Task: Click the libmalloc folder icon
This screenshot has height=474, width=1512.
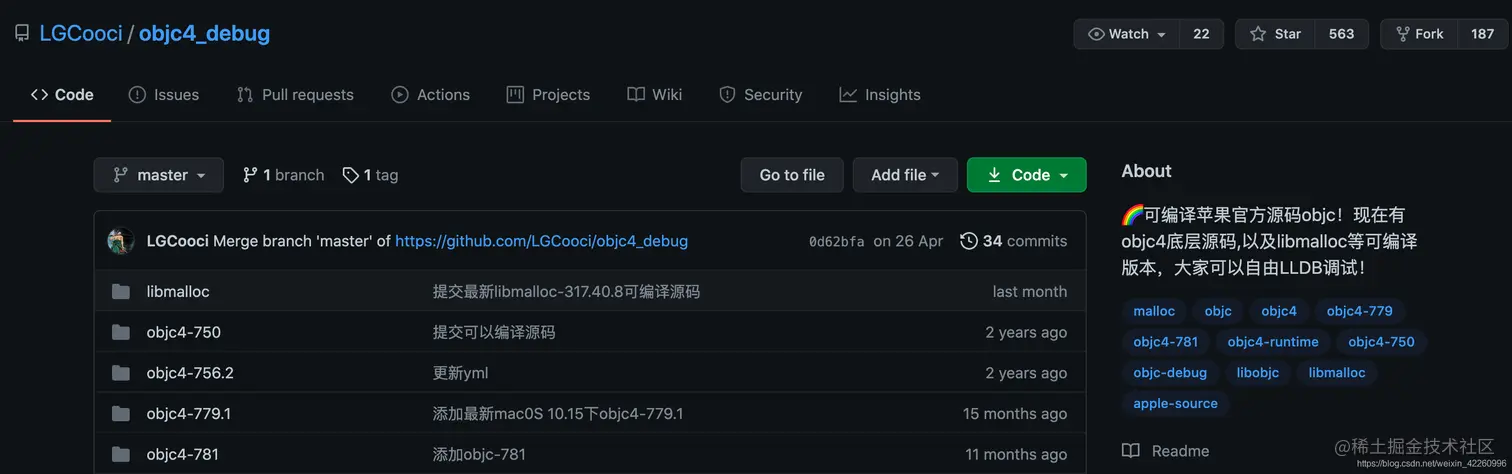Action: coord(121,292)
